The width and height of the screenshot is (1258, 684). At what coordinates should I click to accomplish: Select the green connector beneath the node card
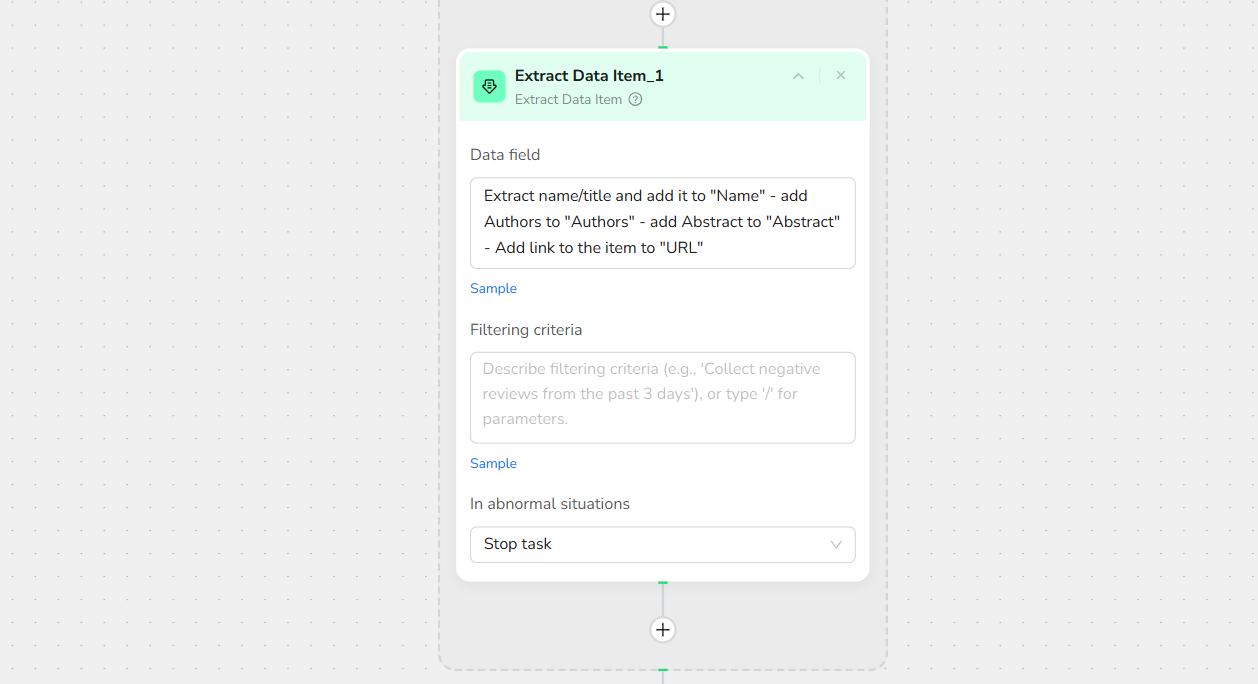662,582
